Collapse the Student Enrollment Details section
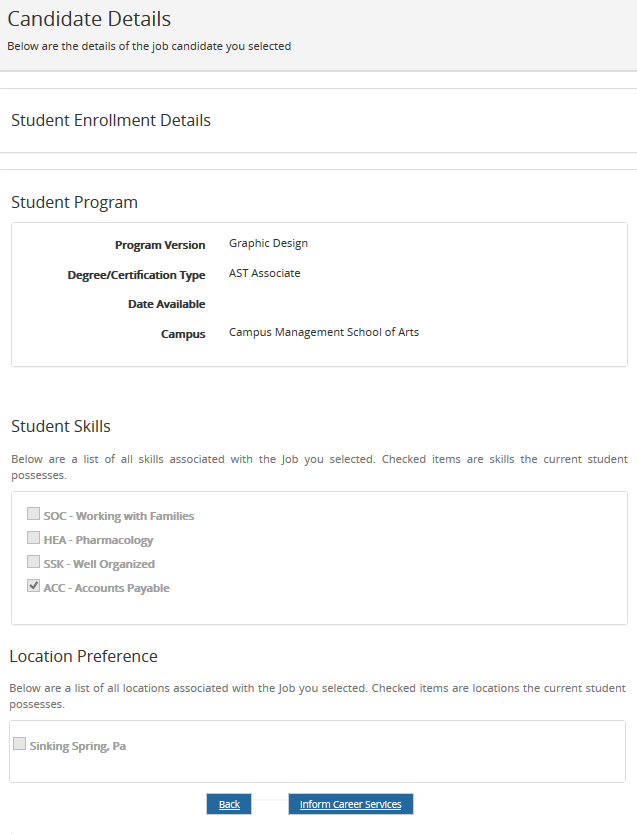 (110, 120)
